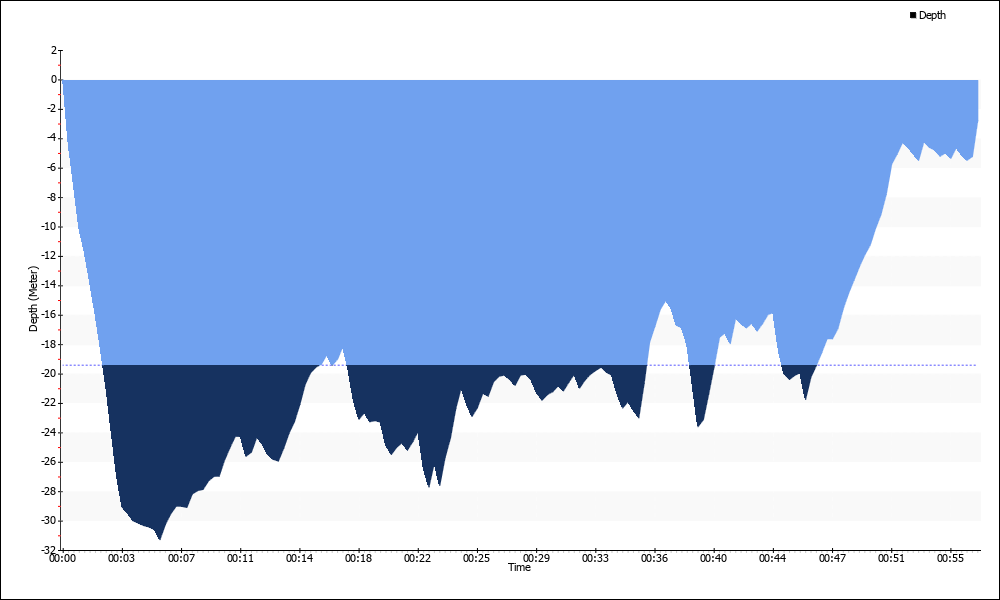This screenshot has width=1000, height=600.
Task: Click the 00:07 time axis label
Action: [x=181, y=559]
